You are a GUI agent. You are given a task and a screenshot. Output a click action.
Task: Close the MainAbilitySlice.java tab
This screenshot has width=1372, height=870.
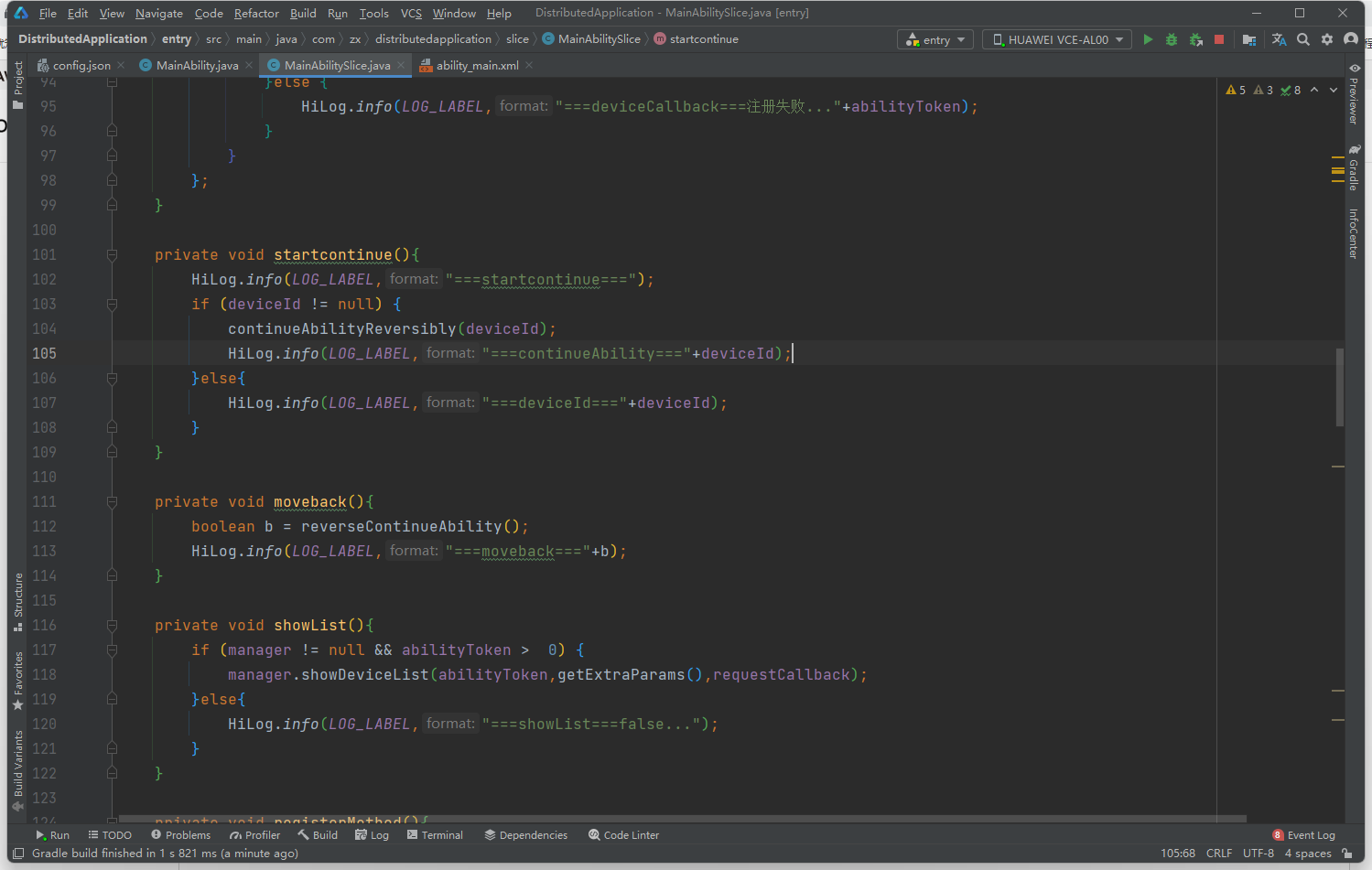click(x=401, y=65)
